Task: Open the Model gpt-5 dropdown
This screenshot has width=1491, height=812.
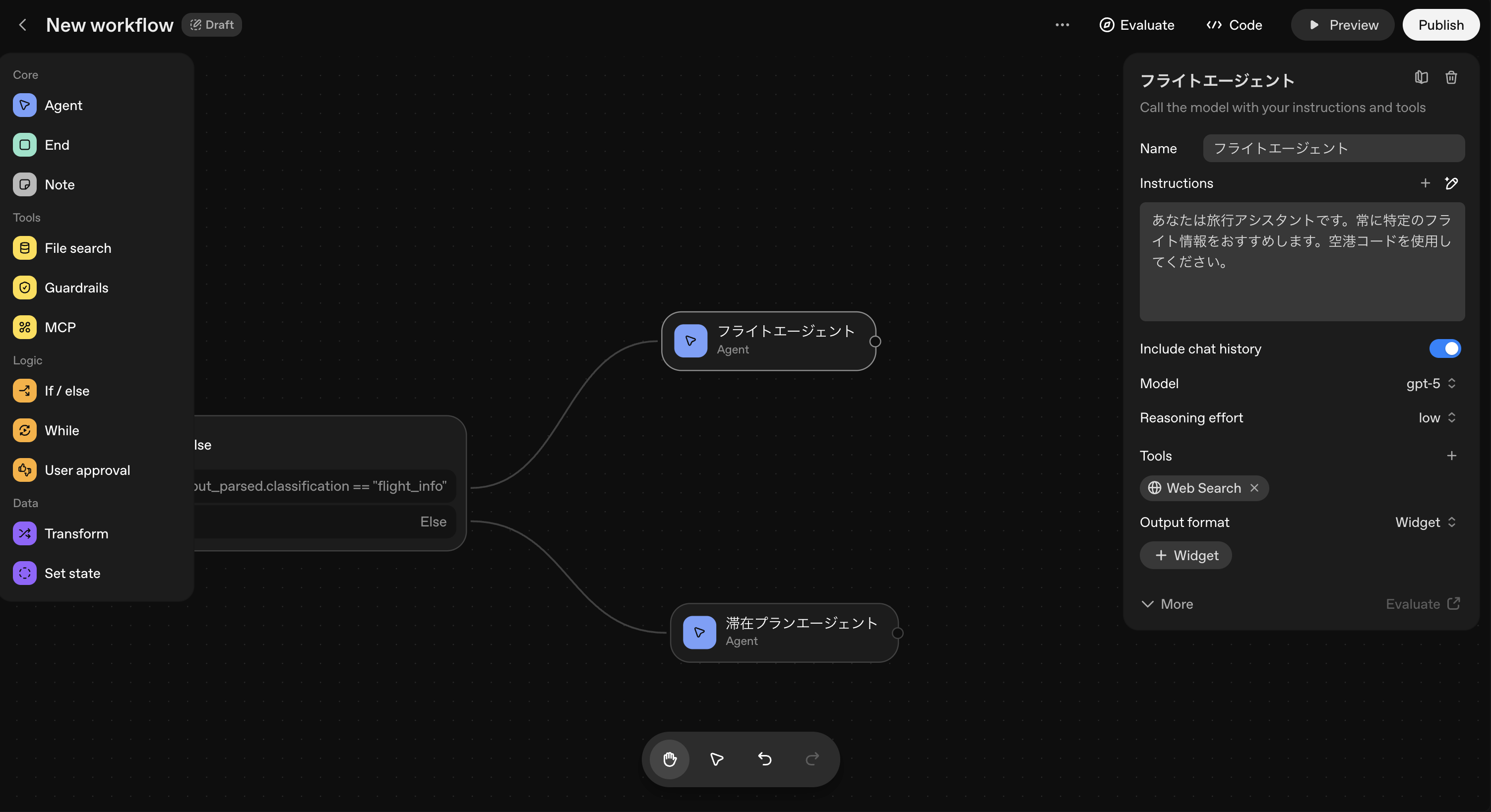Action: [1431, 384]
